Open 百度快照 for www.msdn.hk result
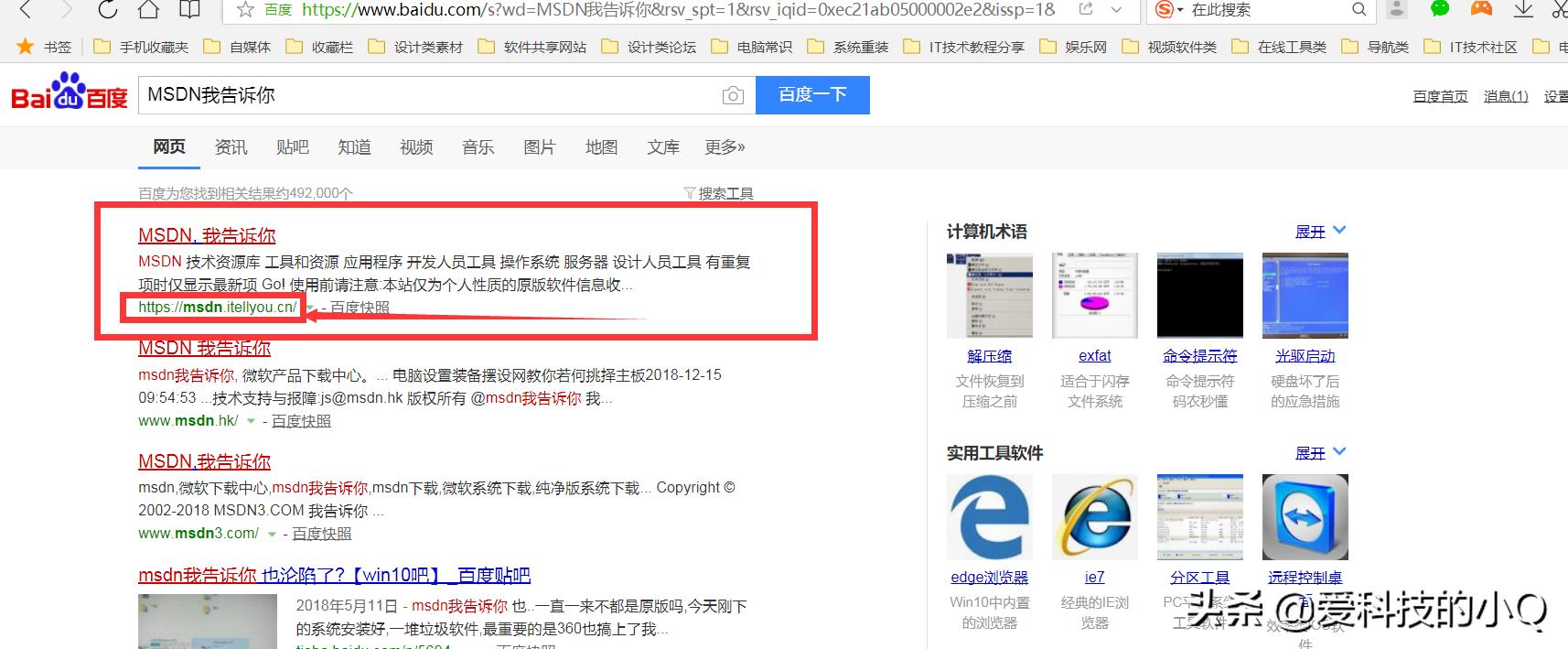This screenshot has height=649, width=1568. click(x=301, y=421)
